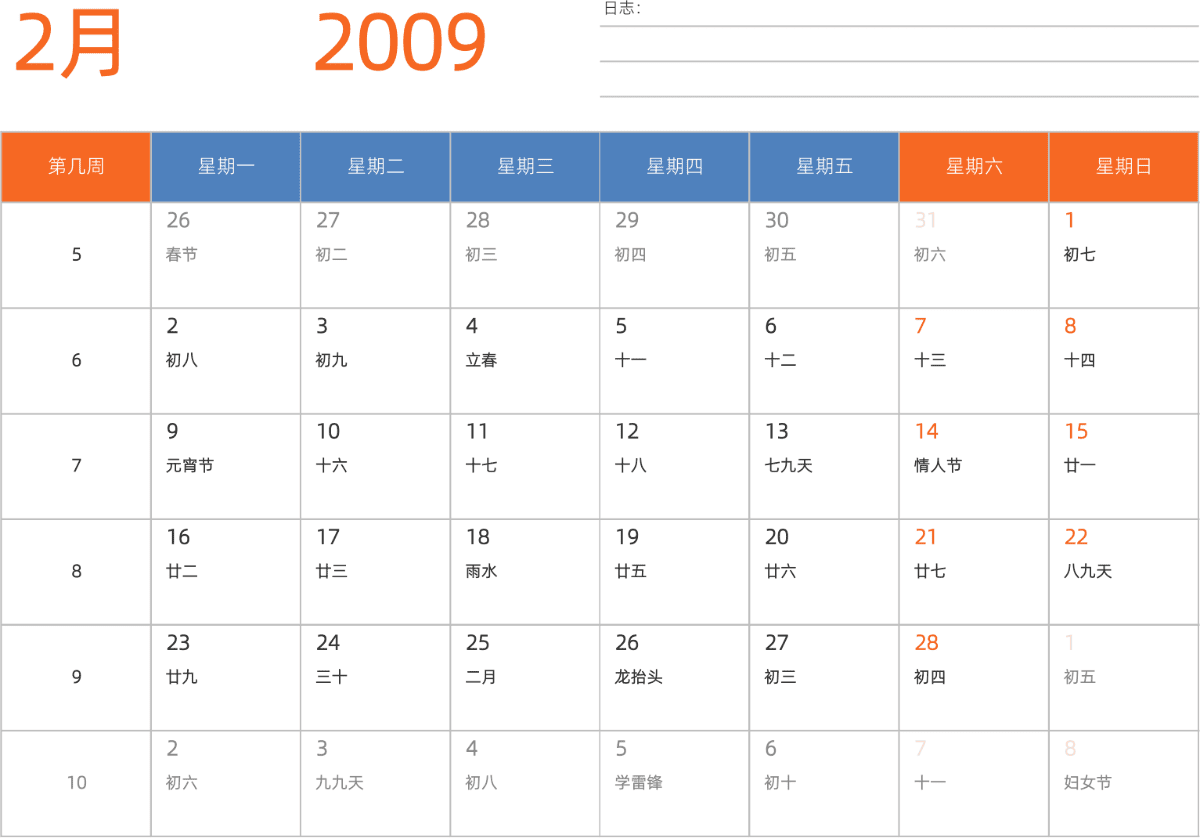1200x838 pixels.
Task: Select February 16 labeled 廿二
Action: coord(226,572)
